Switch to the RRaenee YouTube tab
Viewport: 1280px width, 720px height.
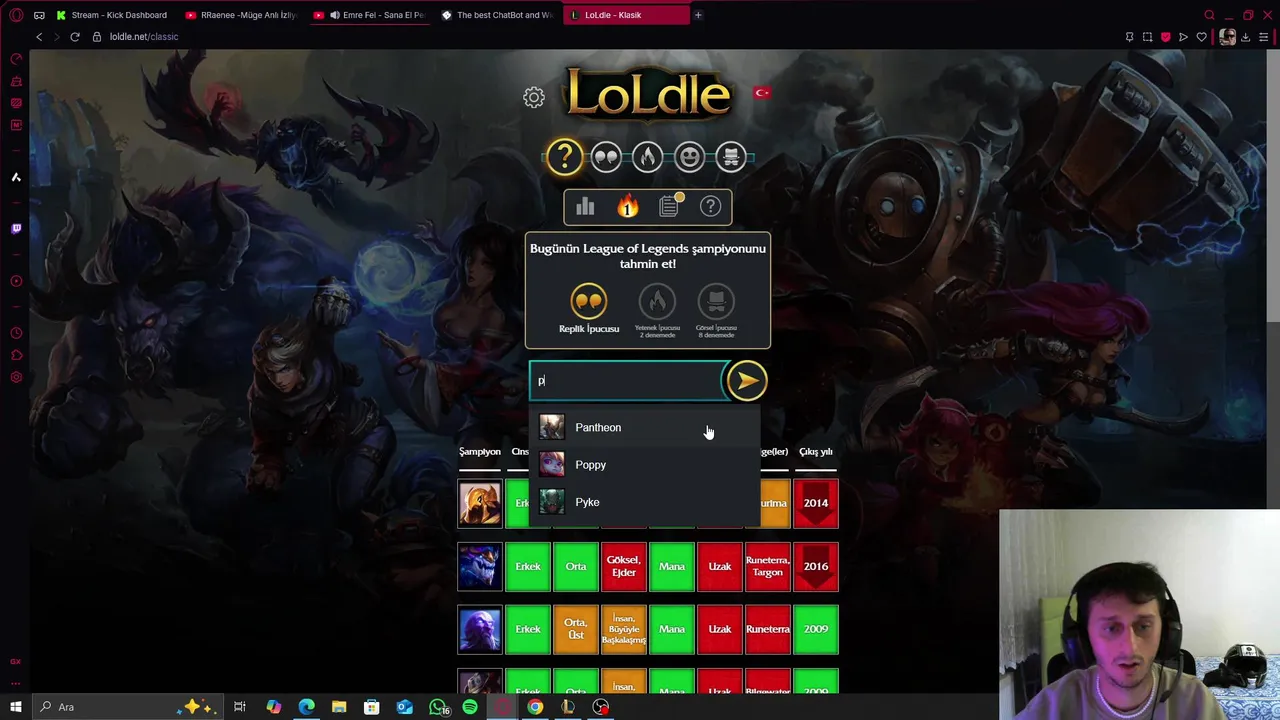tap(240, 15)
